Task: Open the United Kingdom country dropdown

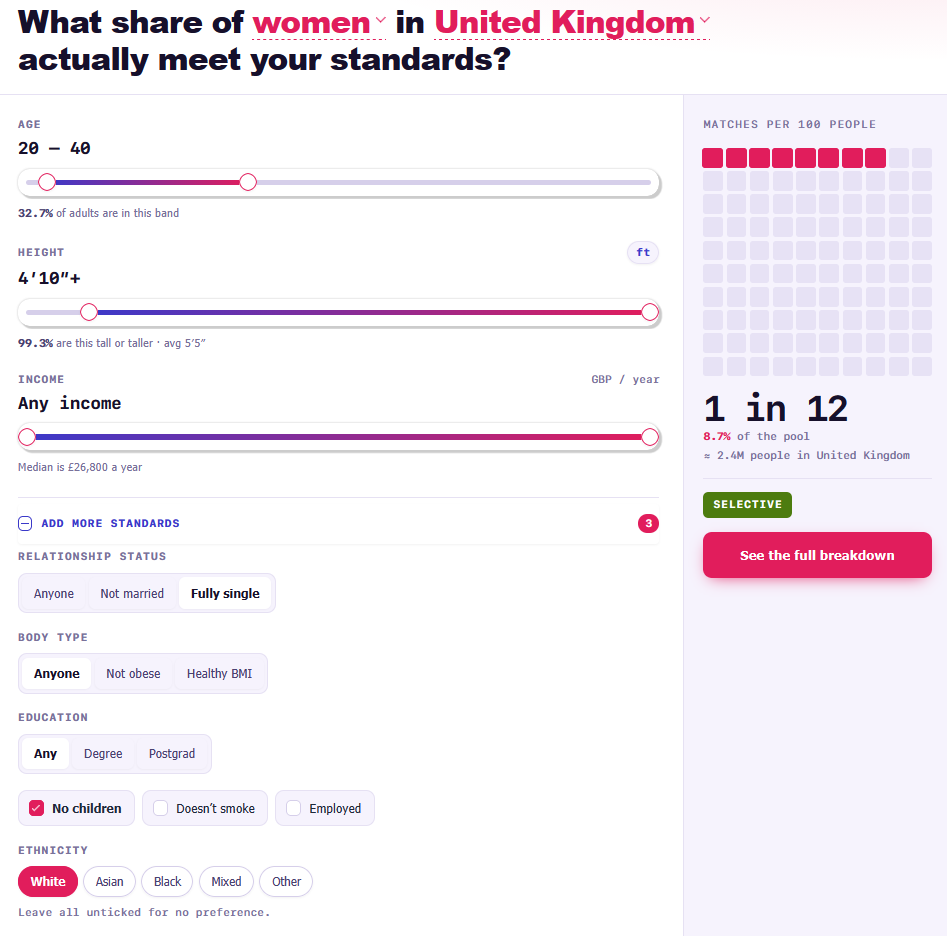Action: [572, 23]
